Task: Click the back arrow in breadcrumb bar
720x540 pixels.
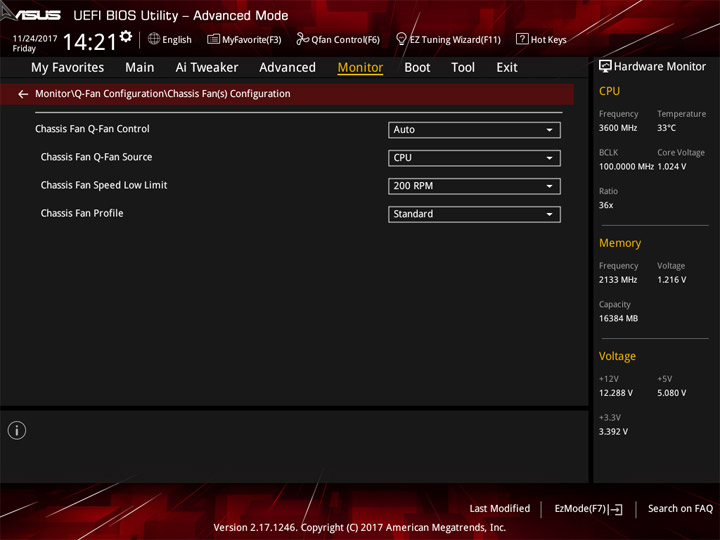Action: click(x=23, y=94)
